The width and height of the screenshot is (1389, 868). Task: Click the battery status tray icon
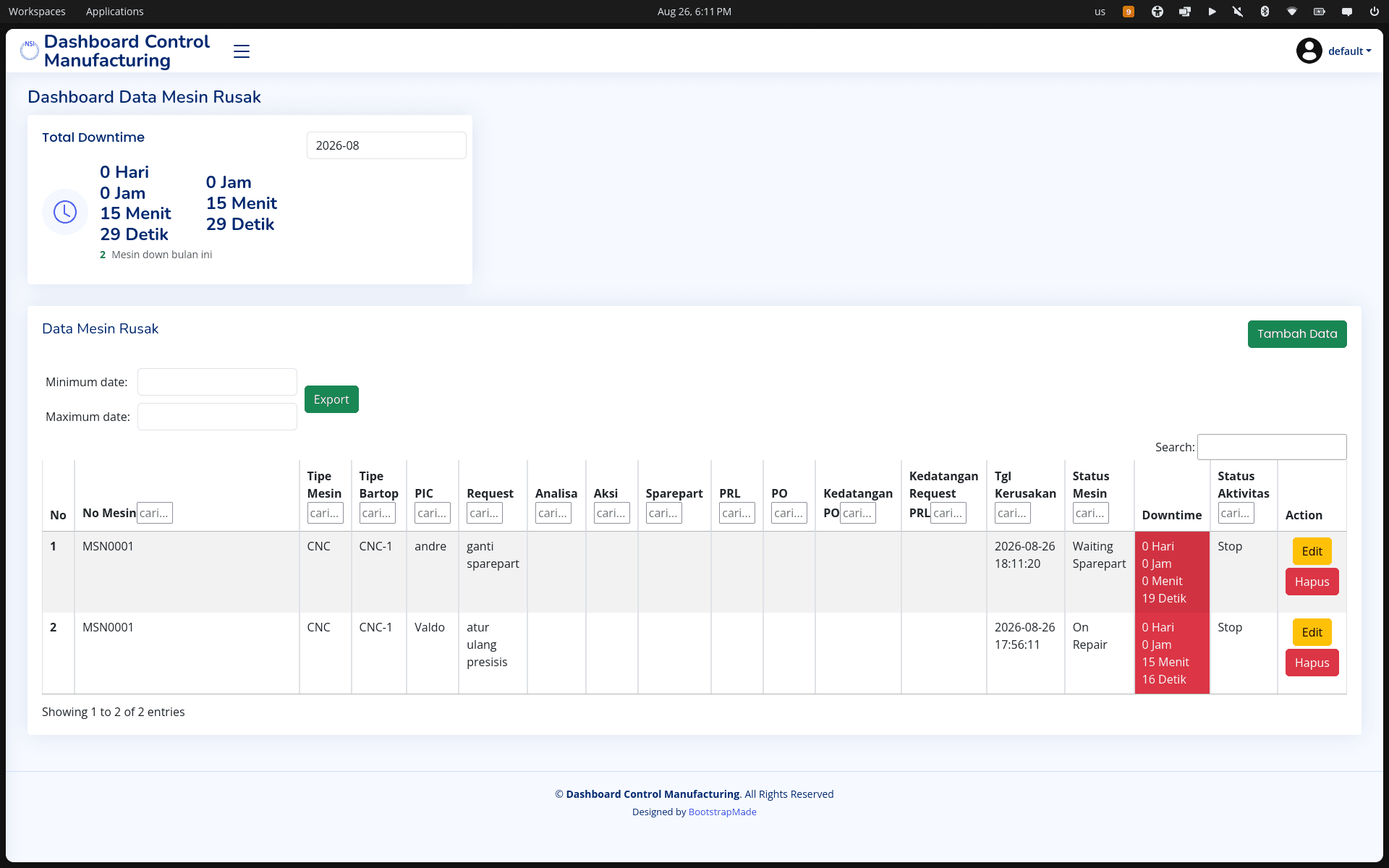1320,12
